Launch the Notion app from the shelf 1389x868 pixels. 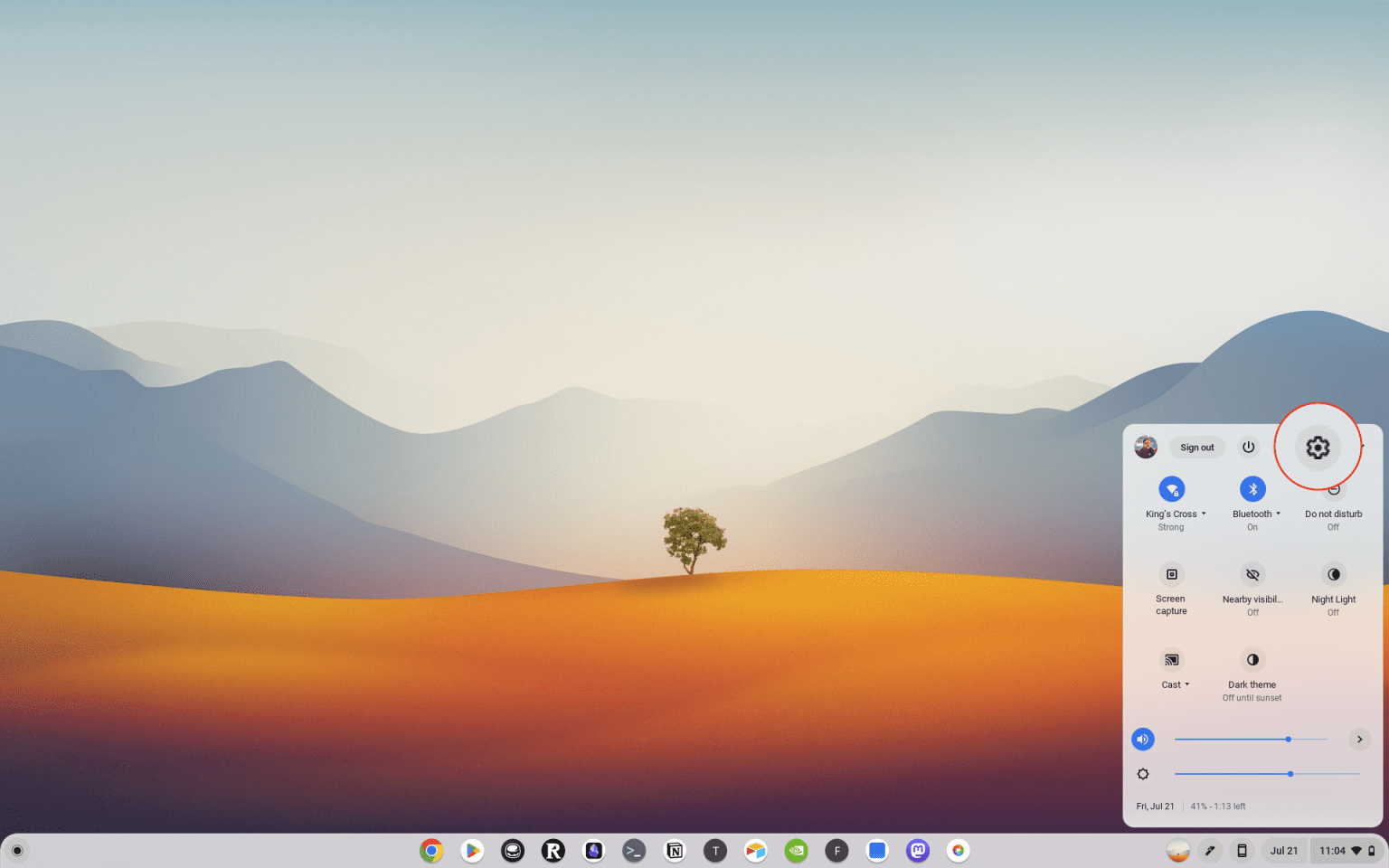(x=675, y=850)
